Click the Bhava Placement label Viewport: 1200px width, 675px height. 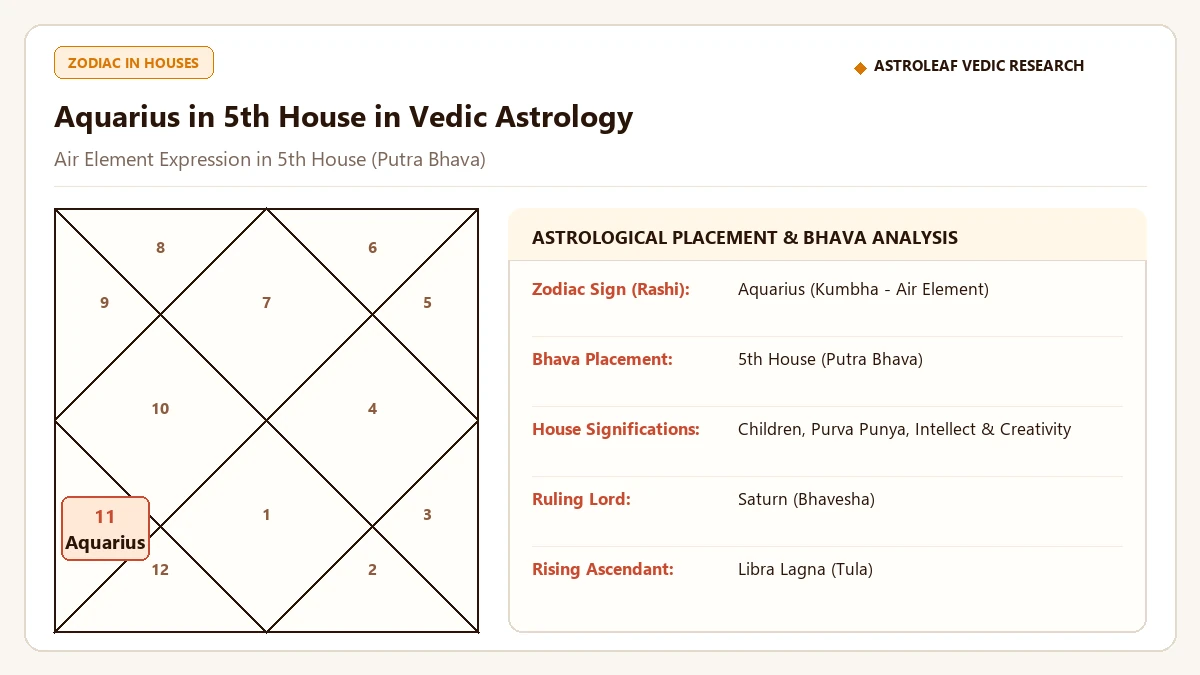coord(602,359)
